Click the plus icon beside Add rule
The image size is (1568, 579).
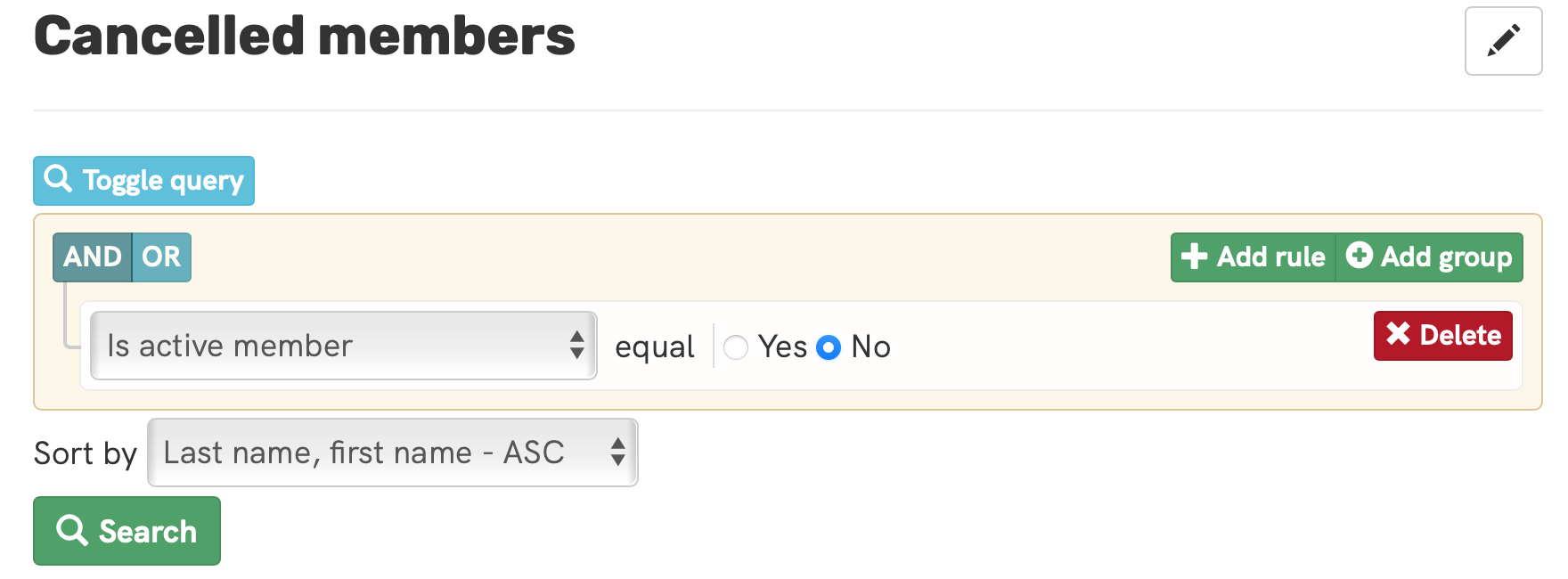pos(1194,257)
